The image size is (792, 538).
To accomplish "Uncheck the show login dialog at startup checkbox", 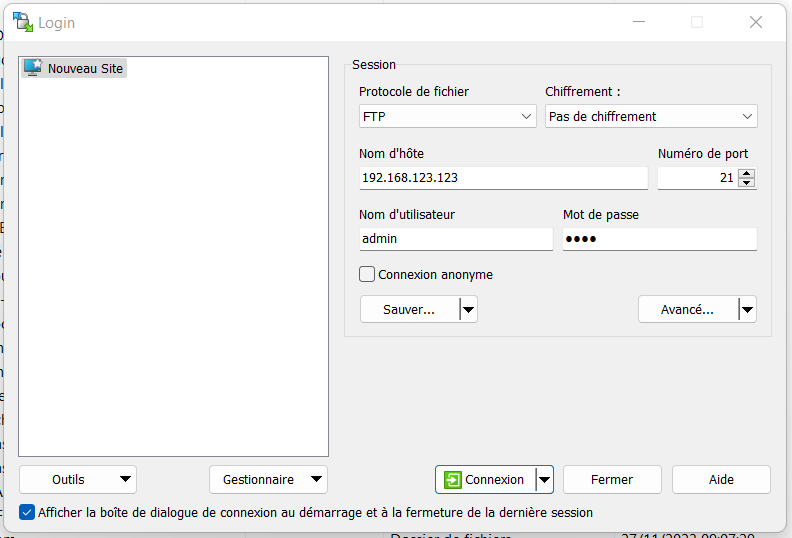I will [x=27, y=512].
